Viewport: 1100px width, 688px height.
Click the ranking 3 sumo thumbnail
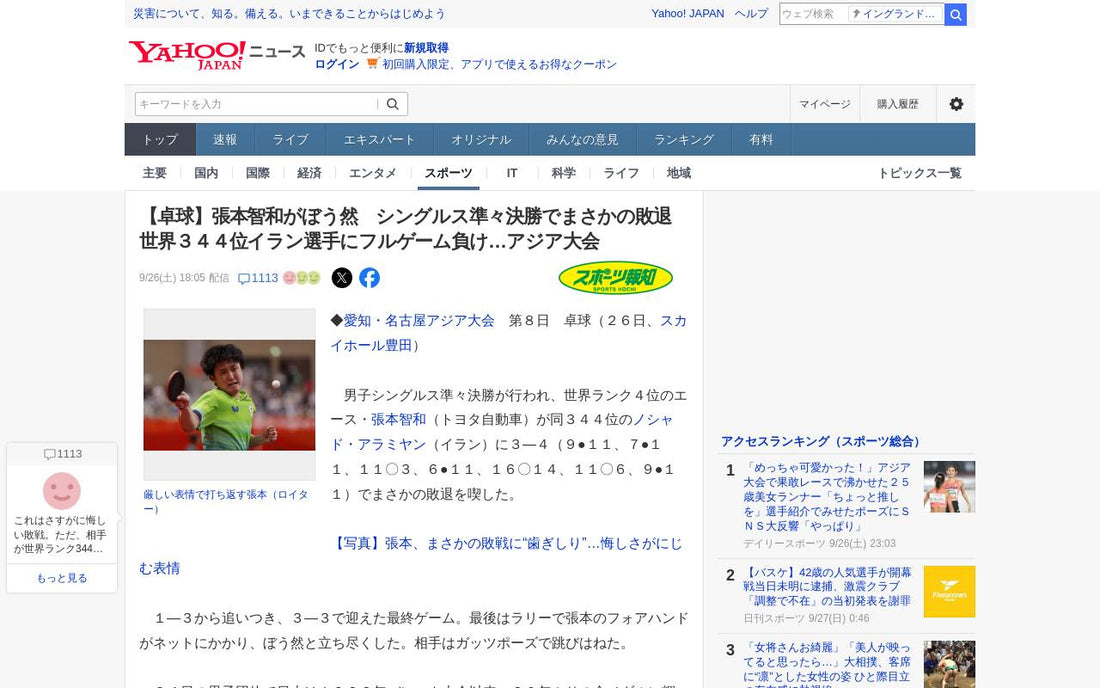pyautogui.click(x=949, y=664)
